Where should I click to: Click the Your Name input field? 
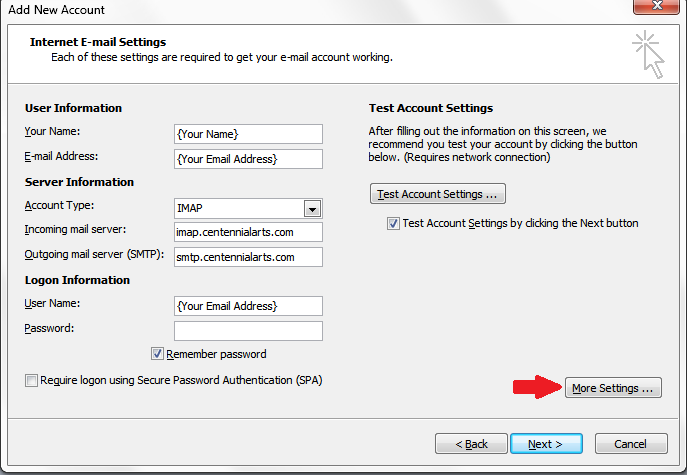tap(248, 134)
